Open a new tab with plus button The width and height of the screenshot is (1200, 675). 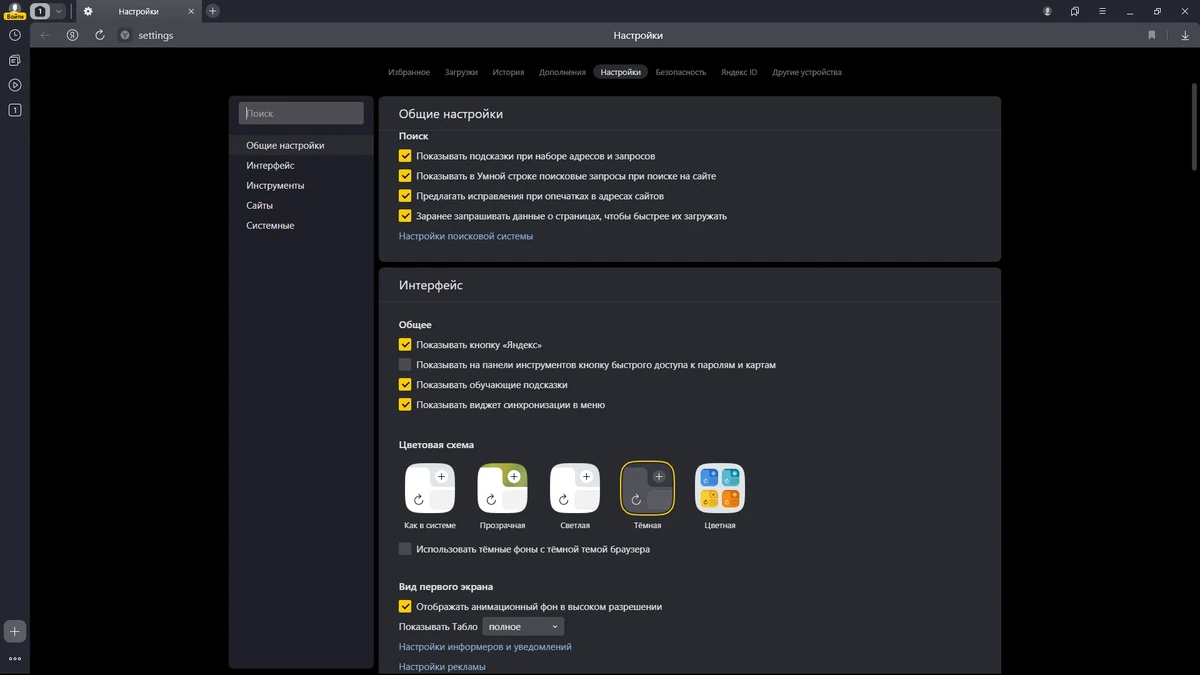213,11
